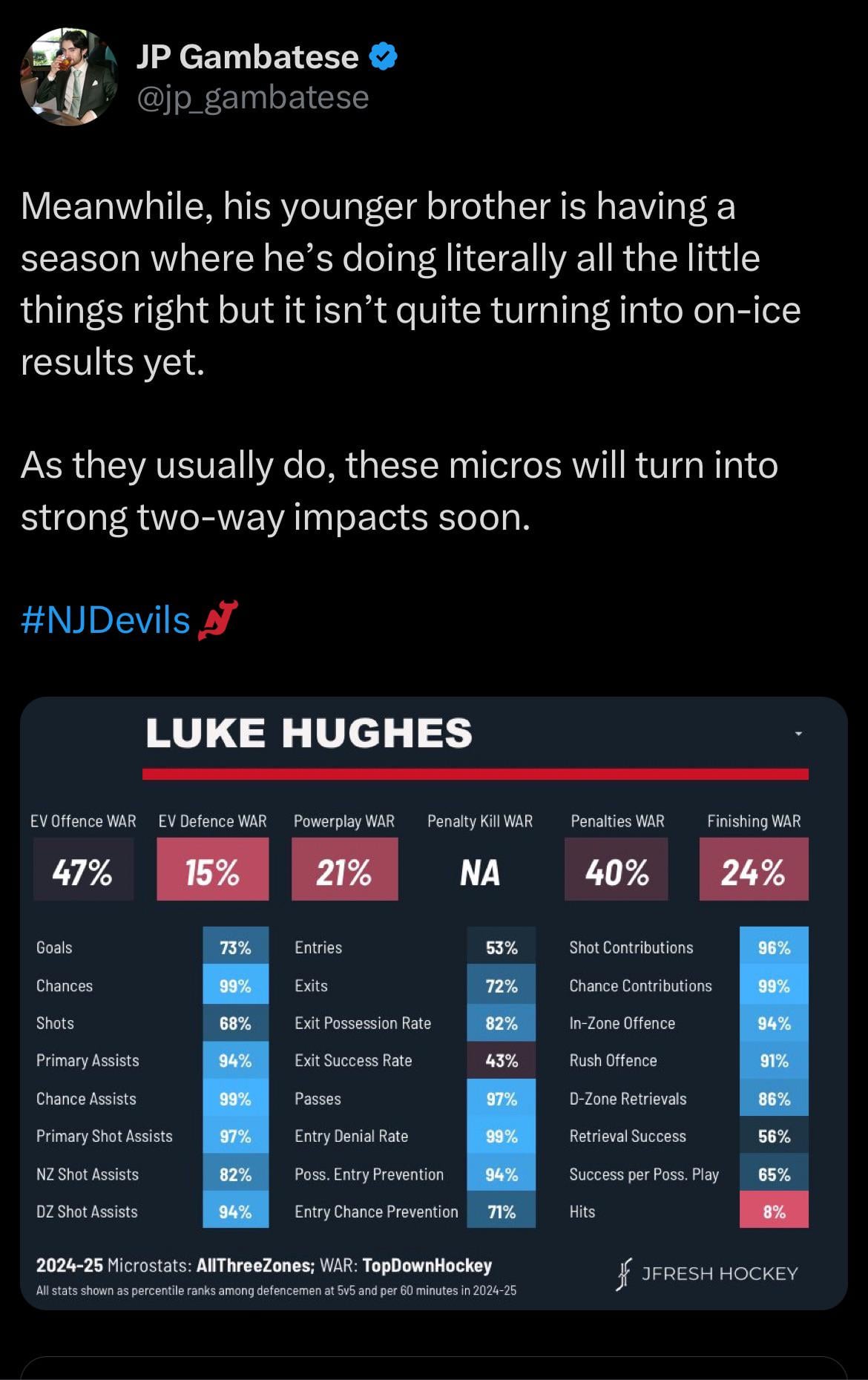Select the 15% EV Defence WAR tile
Image resolution: width=868 pixels, height=1380 pixels.
[212, 870]
